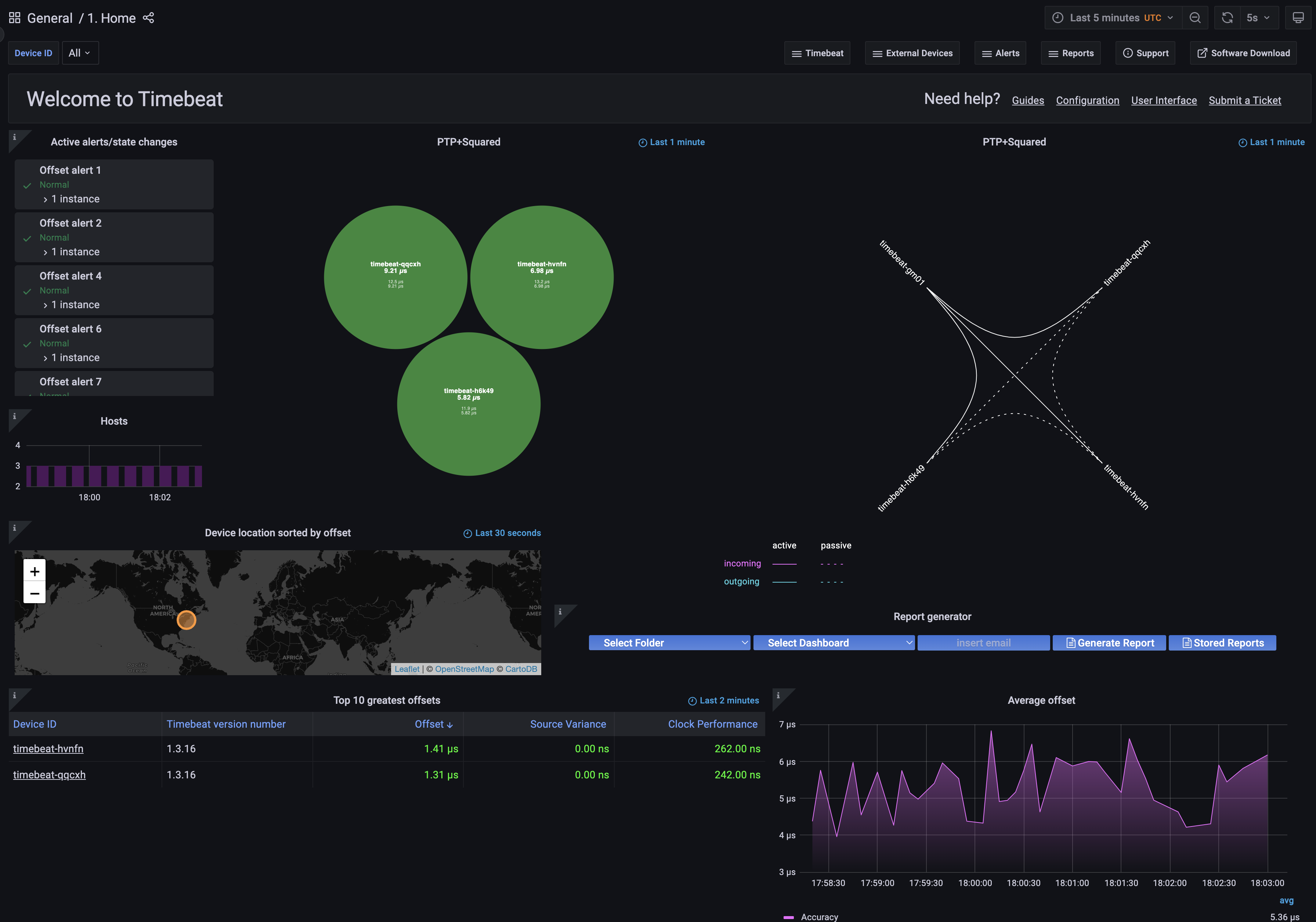Expand 1 instance under Offset alert 6

[71, 357]
